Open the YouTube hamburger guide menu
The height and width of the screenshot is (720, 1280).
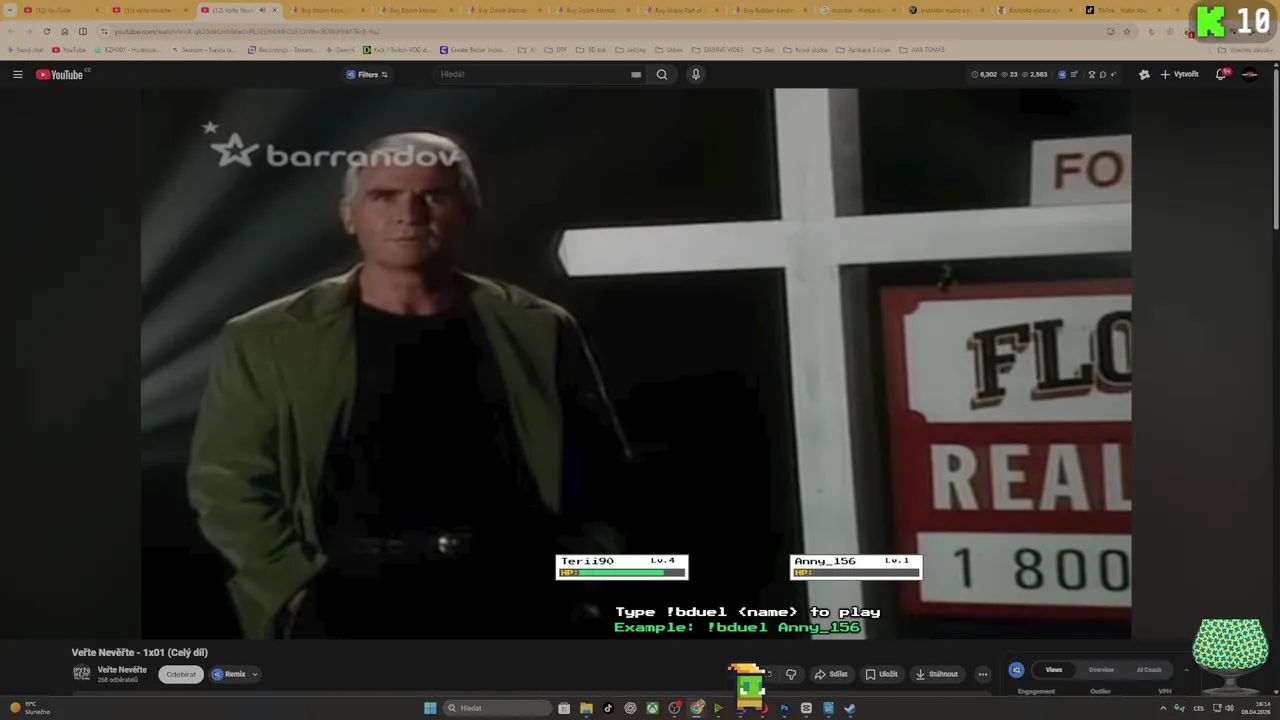click(17, 74)
